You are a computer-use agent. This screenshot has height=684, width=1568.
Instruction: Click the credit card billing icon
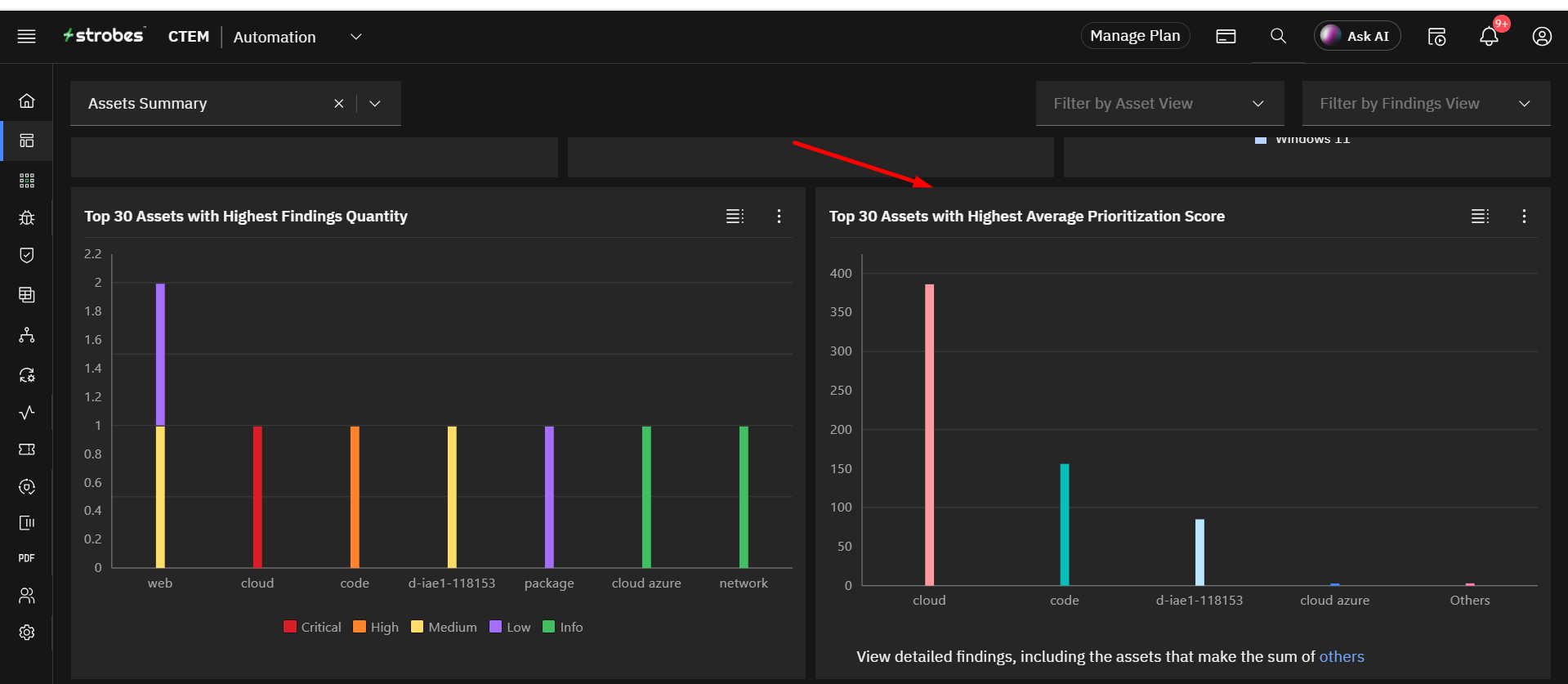pyautogui.click(x=1226, y=36)
